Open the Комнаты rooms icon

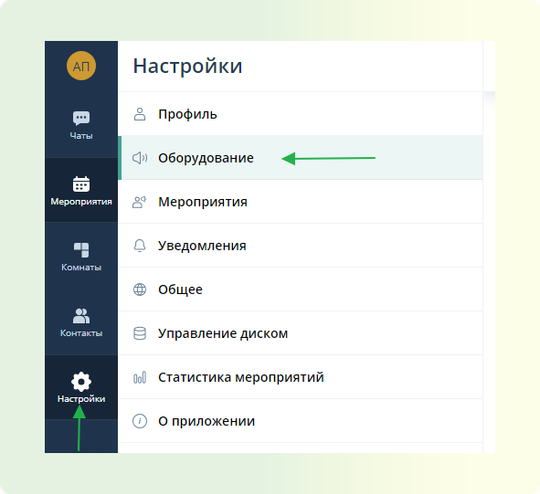click(81, 250)
